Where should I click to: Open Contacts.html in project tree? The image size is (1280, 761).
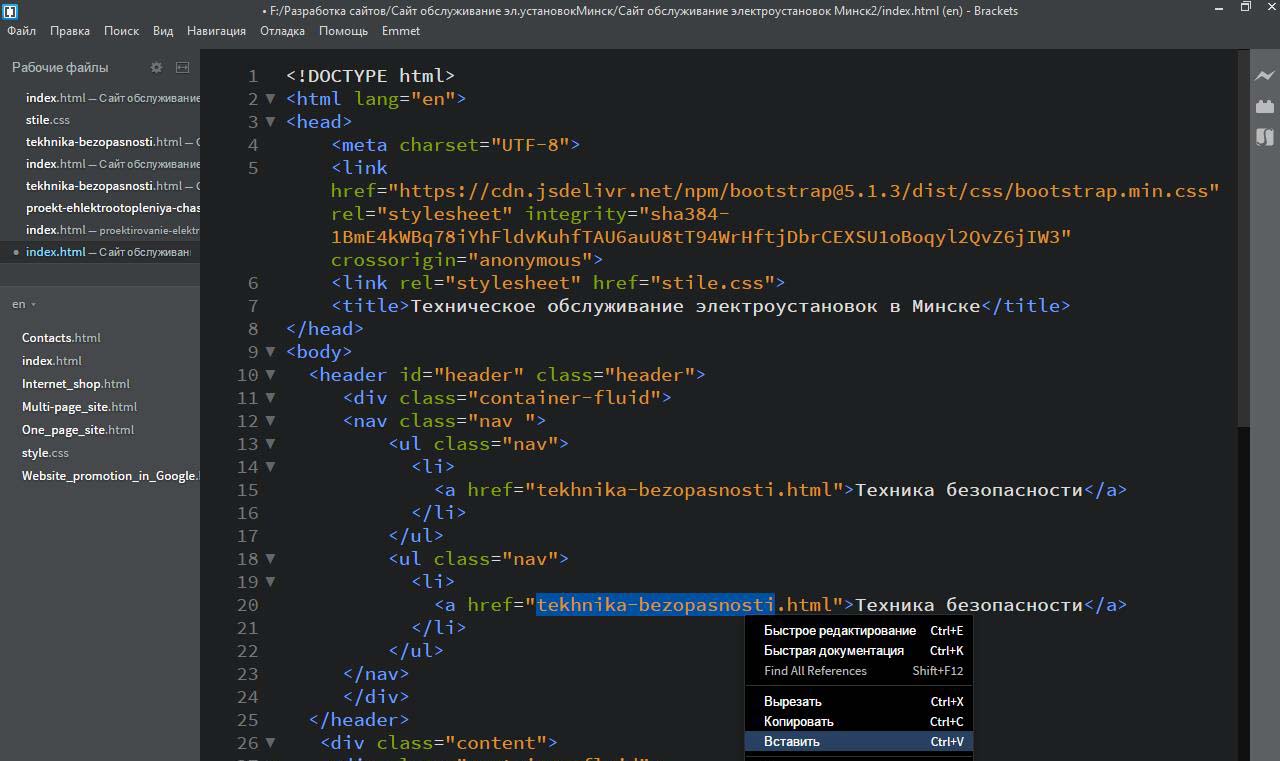pos(61,338)
